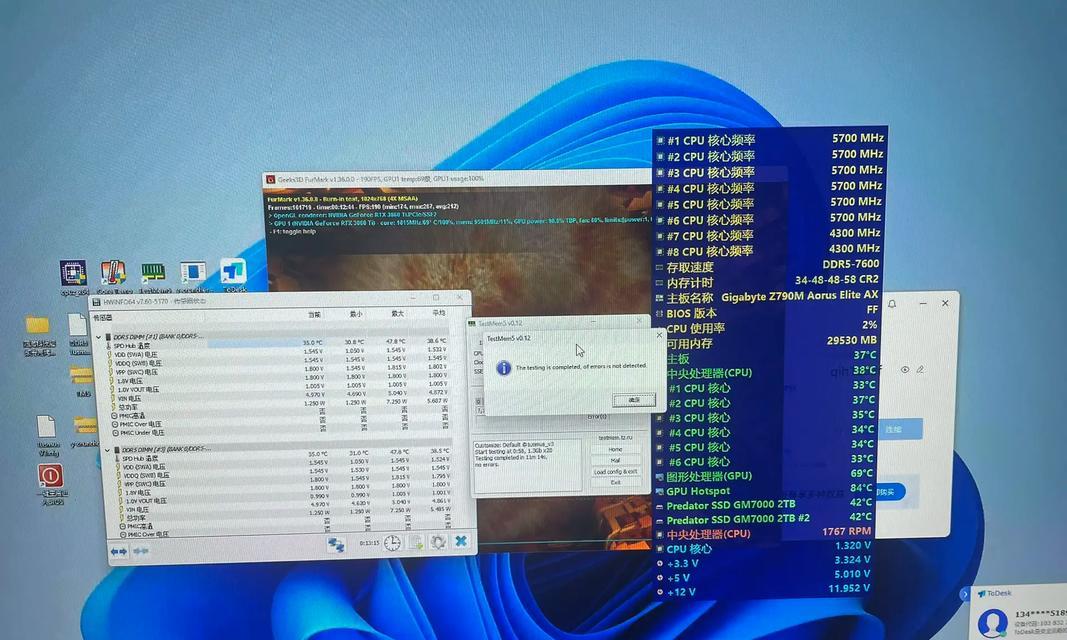Select the first SPD Hub temperature row
This screenshot has height=640, width=1067.
(x=280, y=345)
